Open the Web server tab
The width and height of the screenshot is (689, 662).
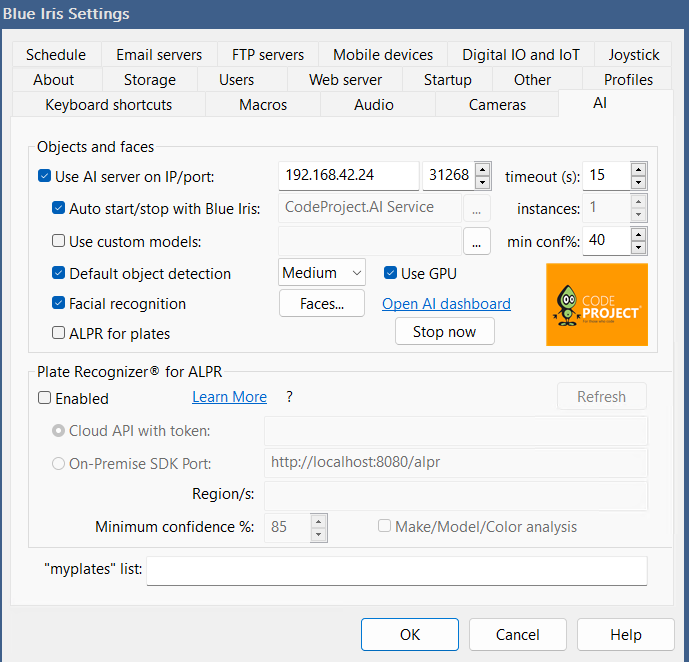[x=345, y=80]
